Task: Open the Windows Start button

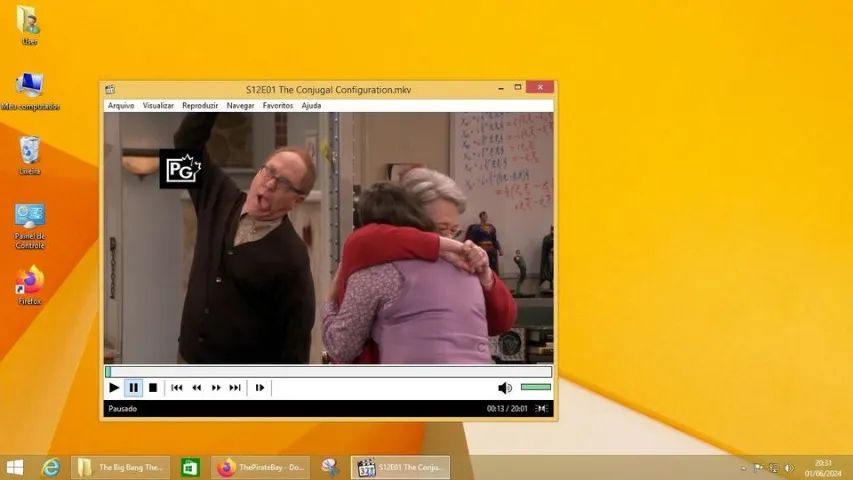Action: (x=15, y=467)
